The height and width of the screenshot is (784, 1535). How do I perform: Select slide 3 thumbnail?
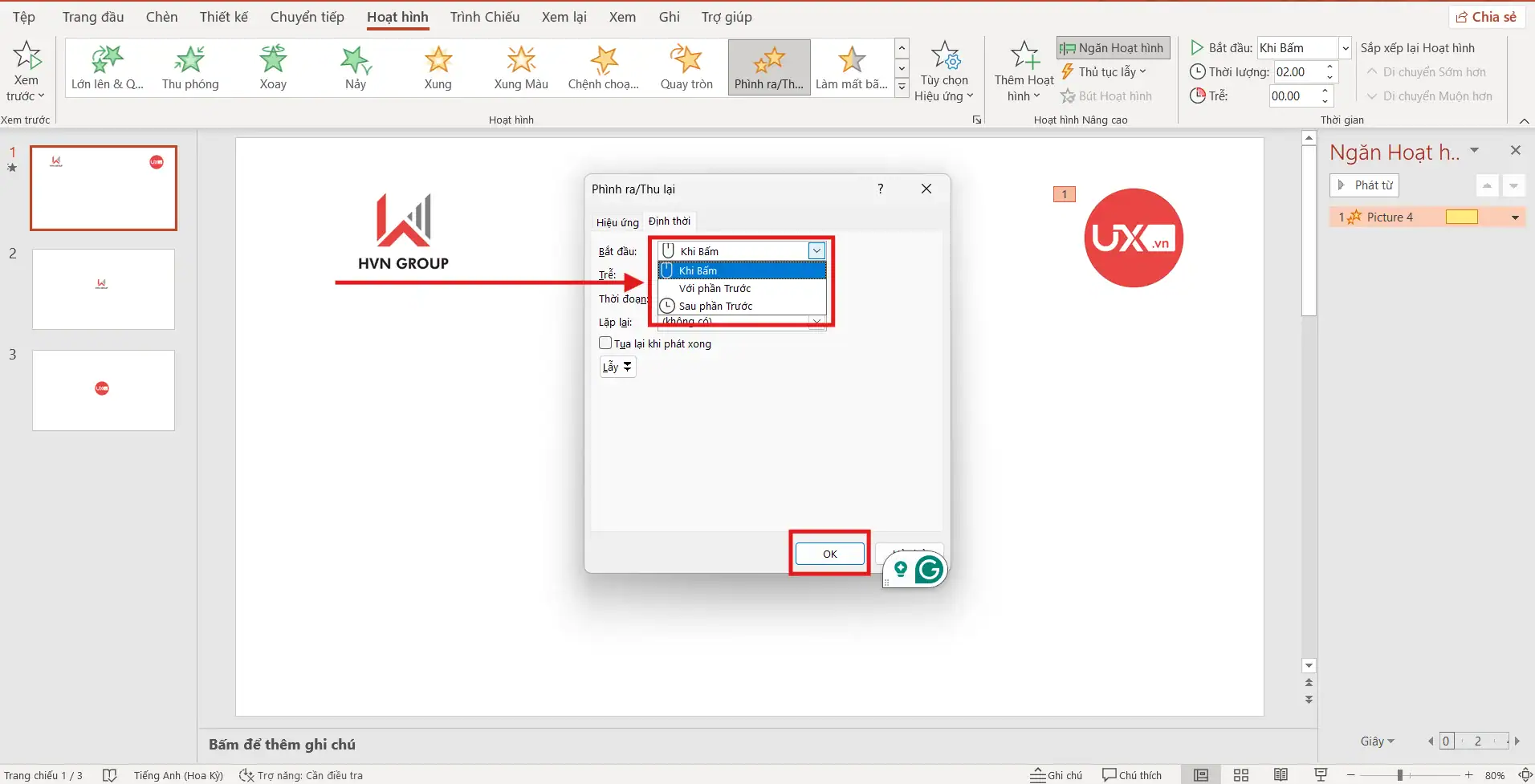[x=104, y=390]
